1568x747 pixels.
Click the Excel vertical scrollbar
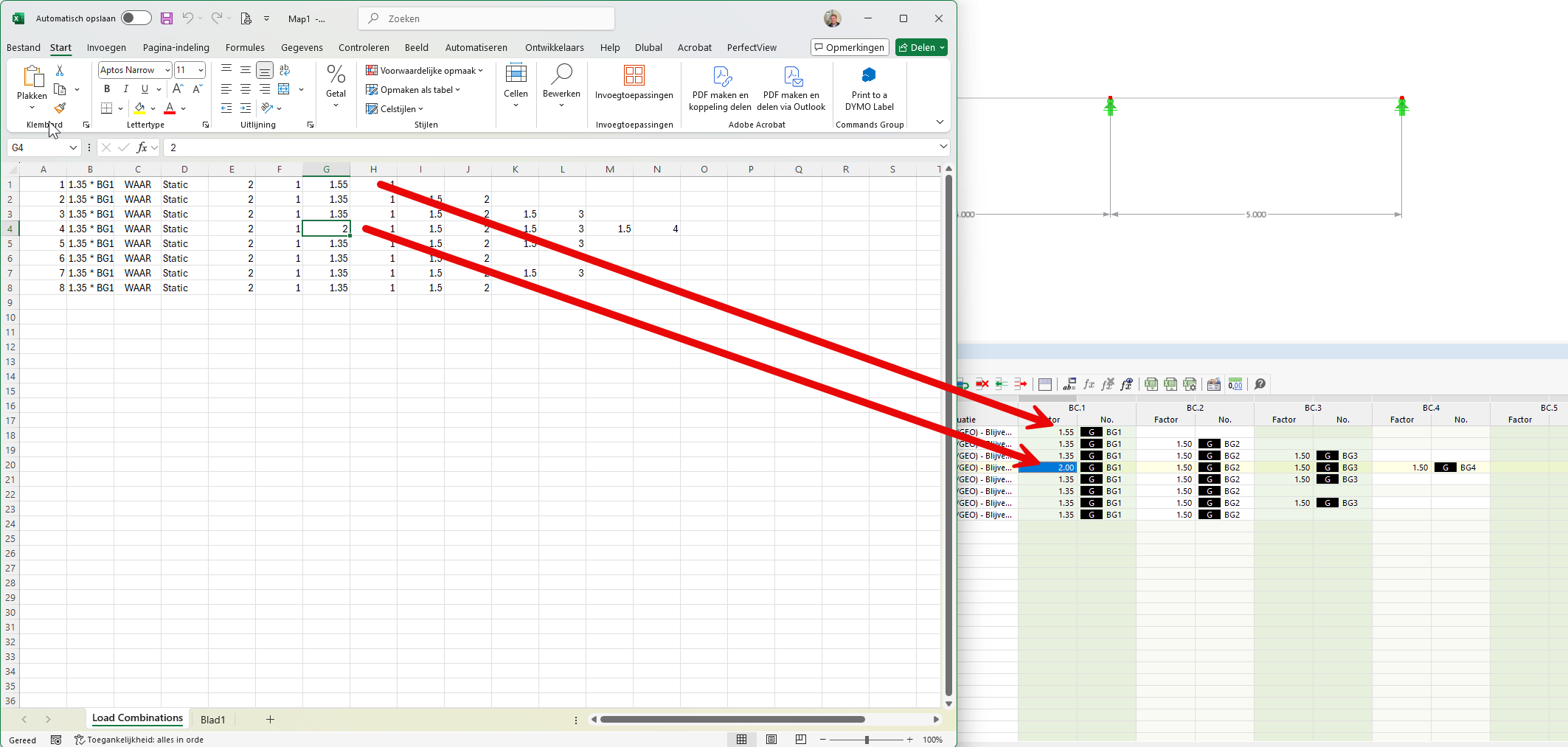click(x=948, y=435)
